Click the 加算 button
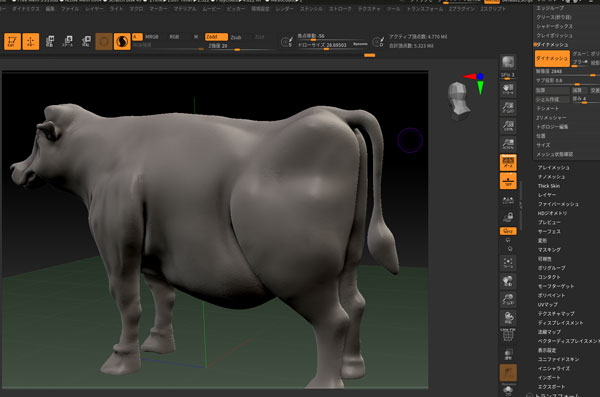The image size is (600, 397). click(x=552, y=90)
